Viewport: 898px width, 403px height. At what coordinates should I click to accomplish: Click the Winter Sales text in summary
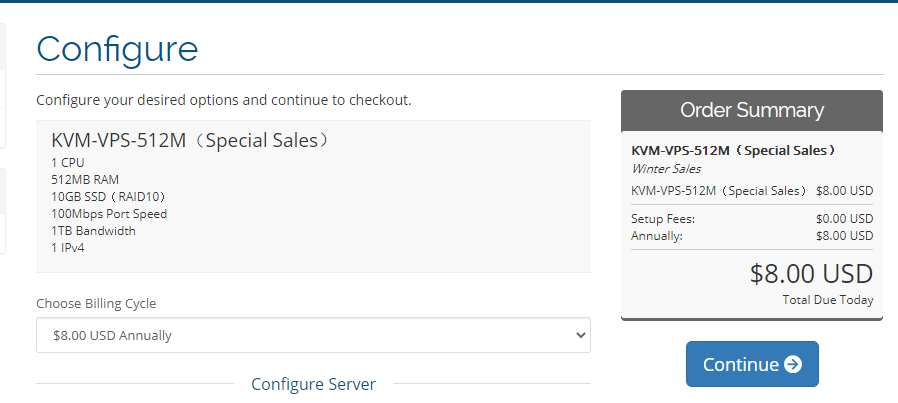[x=666, y=169]
